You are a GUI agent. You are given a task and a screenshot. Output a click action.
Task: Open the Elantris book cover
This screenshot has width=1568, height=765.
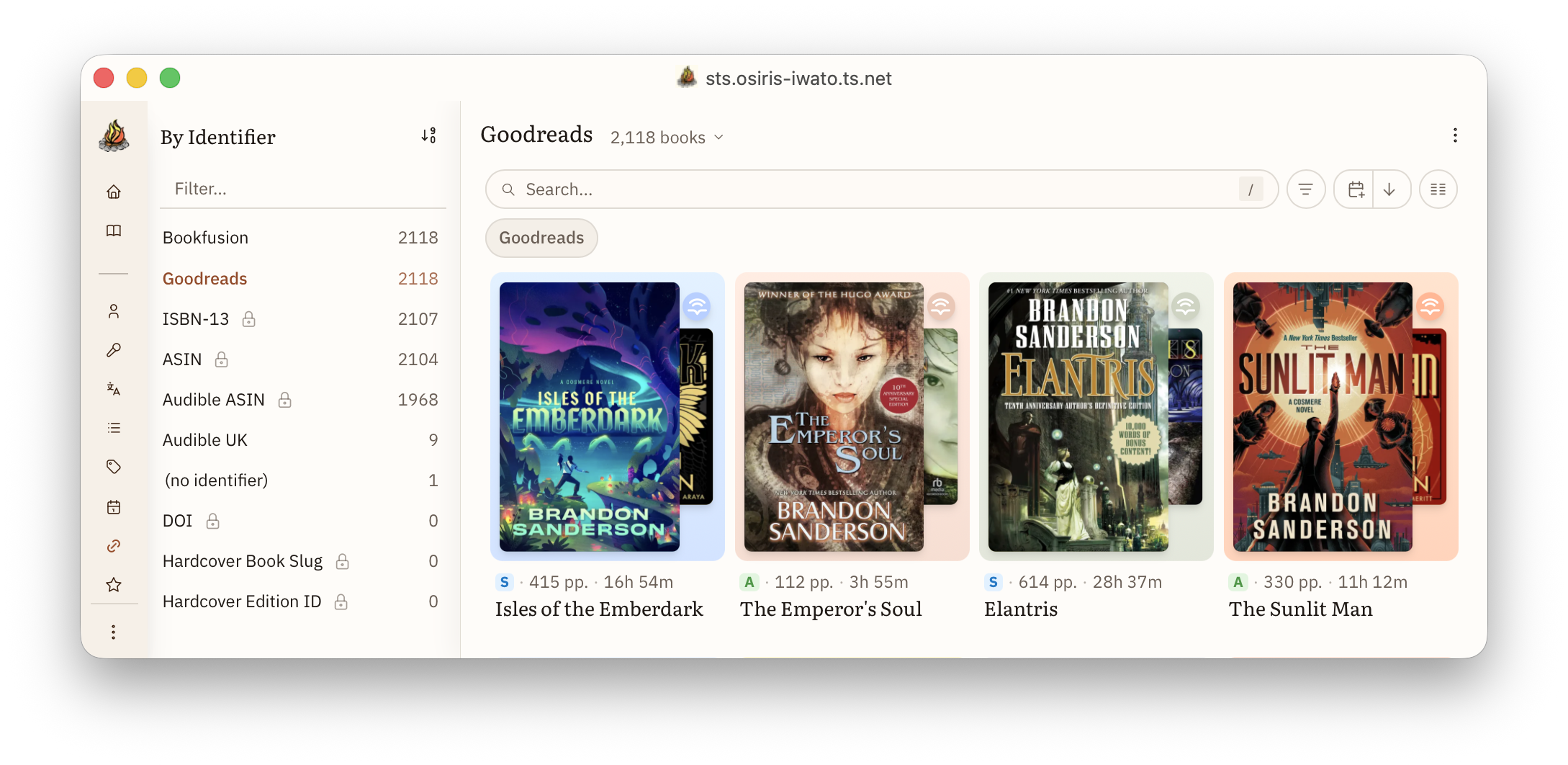tap(1078, 417)
